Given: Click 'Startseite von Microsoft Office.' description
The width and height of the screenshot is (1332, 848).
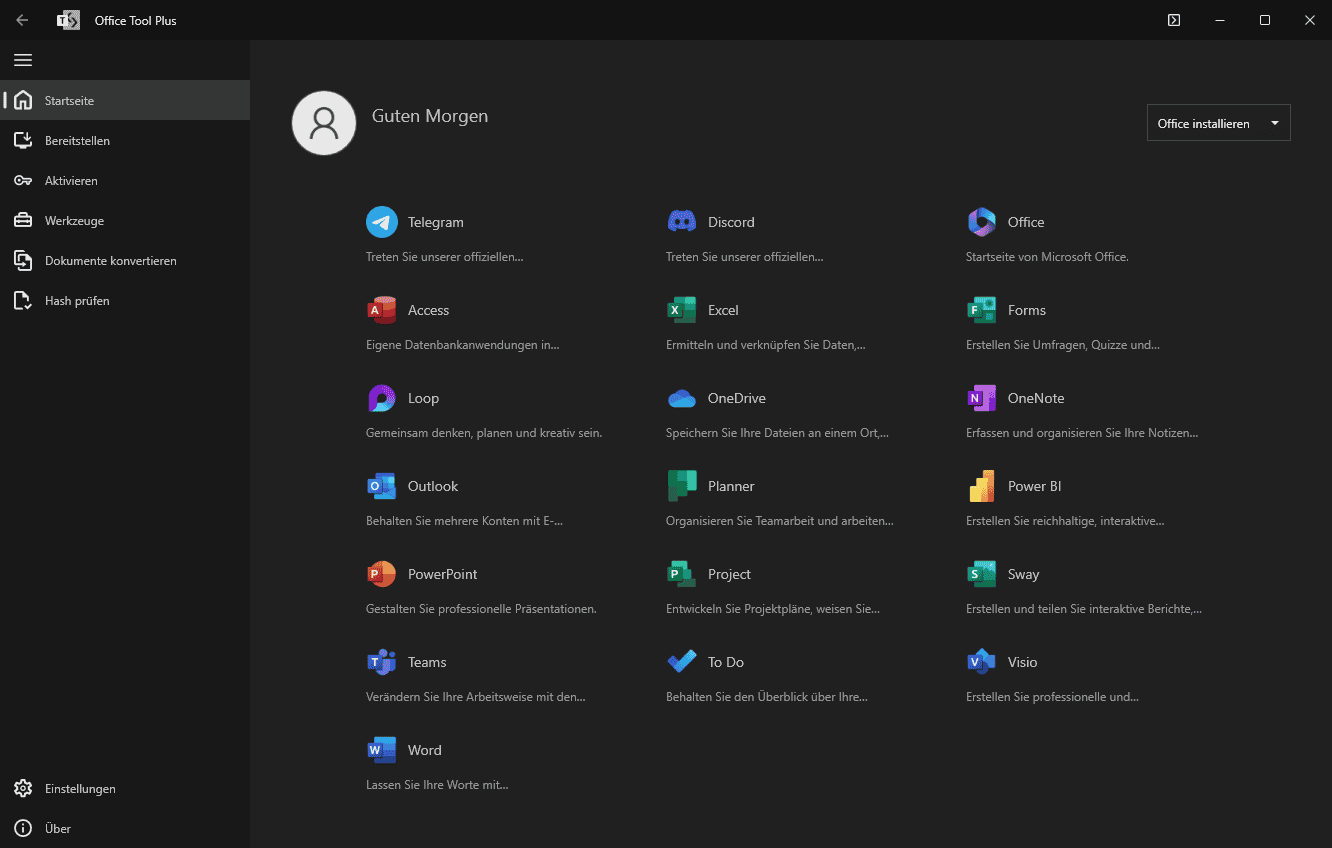Looking at the screenshot, I should pyautogui.click(x=1047, y=257).
